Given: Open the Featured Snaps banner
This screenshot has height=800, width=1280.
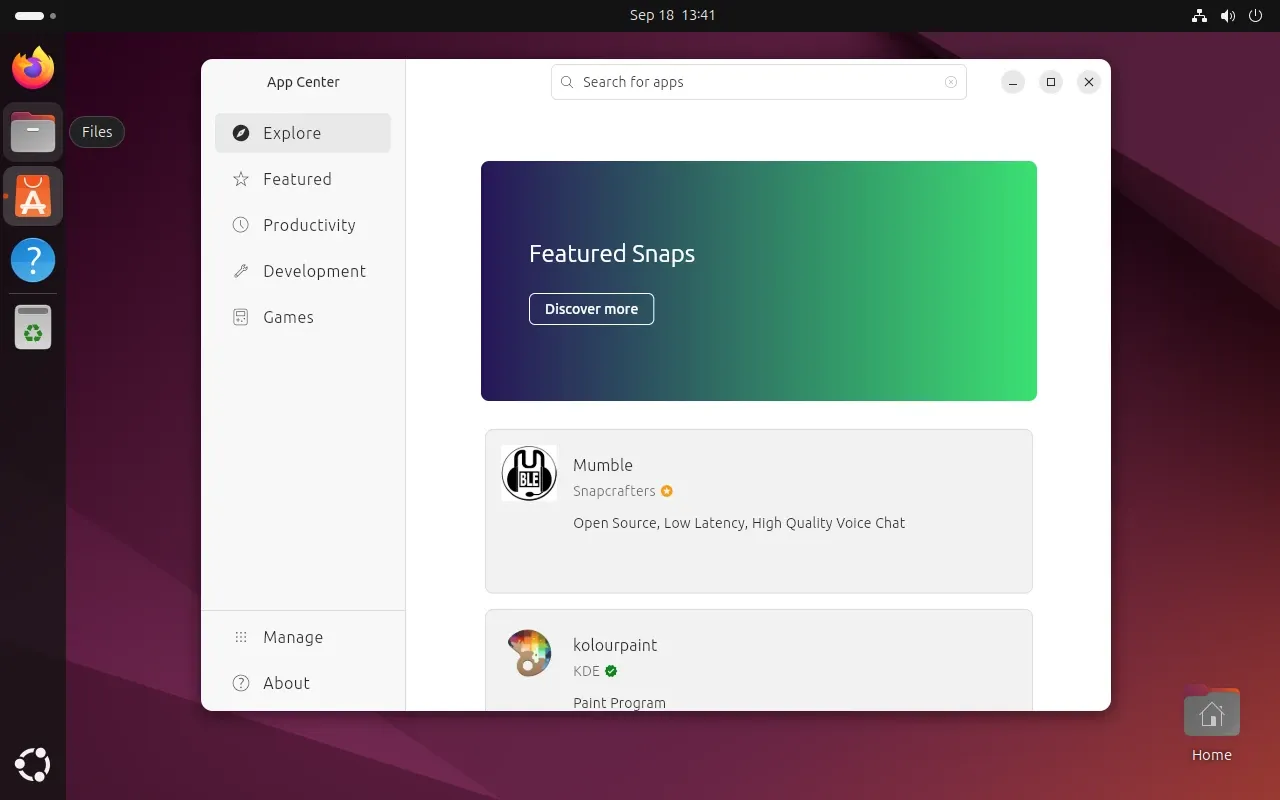Looking at the screenshot, I should 759,281.
